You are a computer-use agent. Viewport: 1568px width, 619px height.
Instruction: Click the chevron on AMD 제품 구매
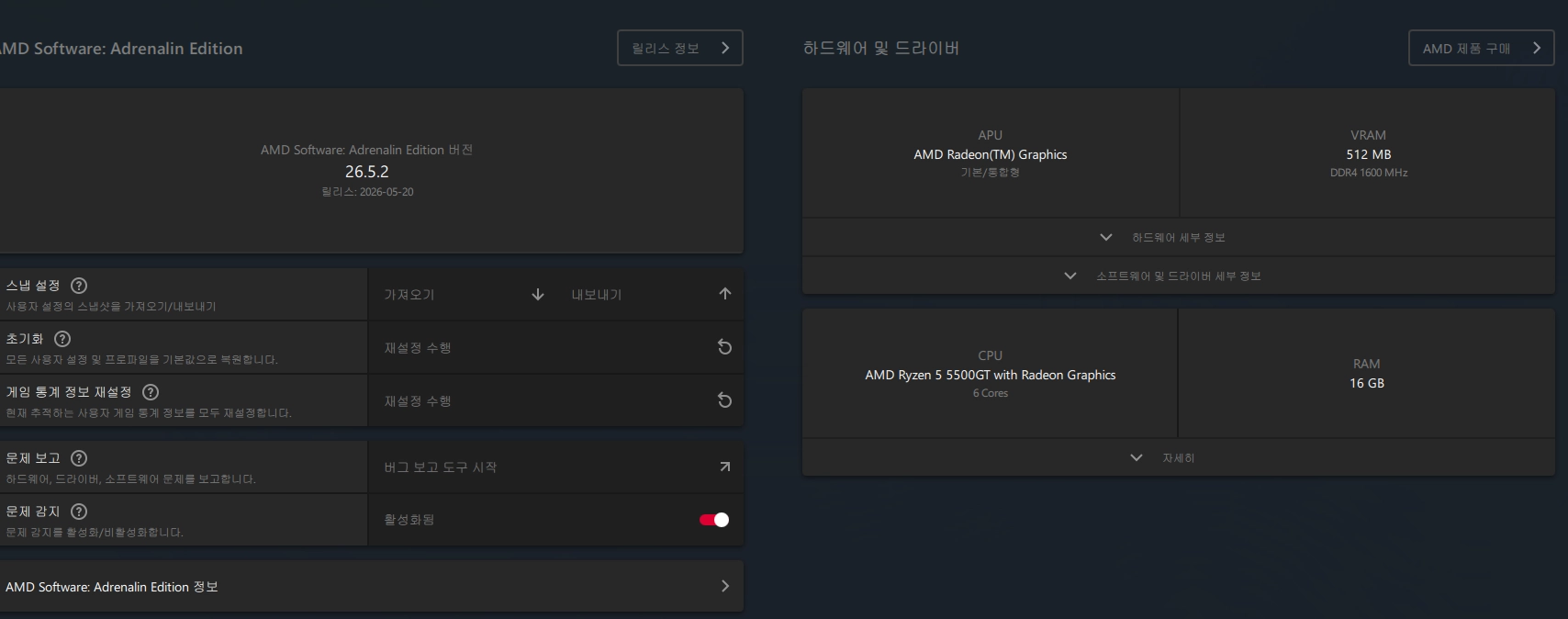point(1537,48)
